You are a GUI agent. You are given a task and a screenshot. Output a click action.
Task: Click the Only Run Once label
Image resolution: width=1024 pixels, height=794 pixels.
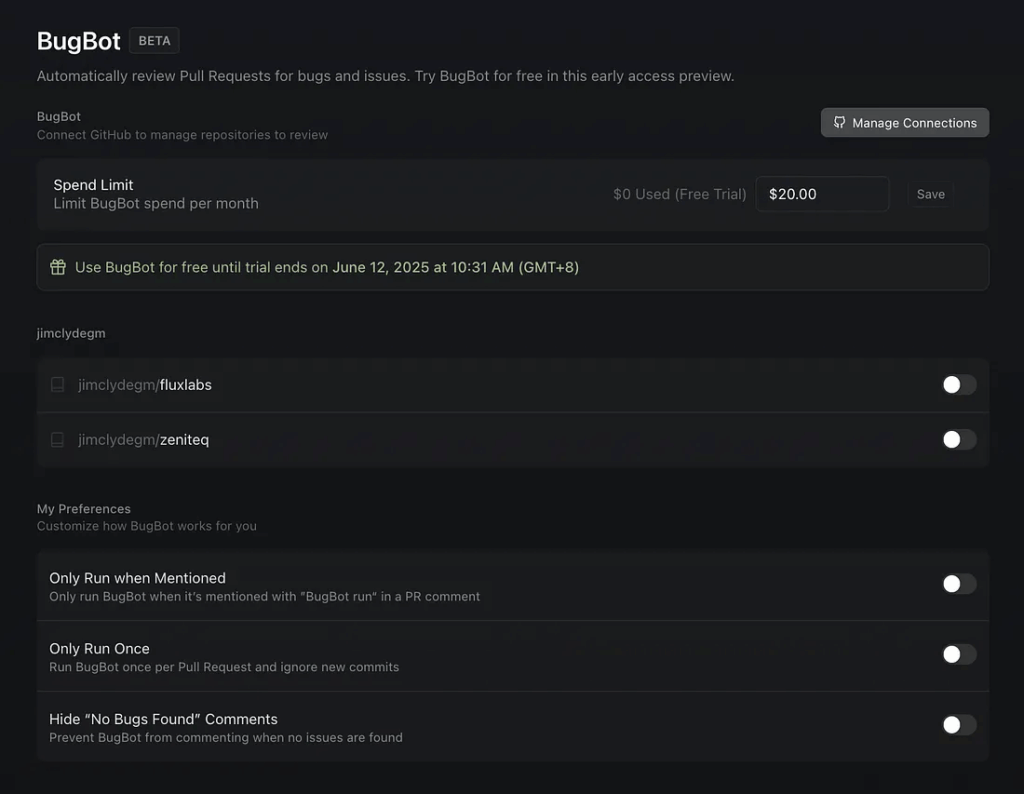[x=99, y=648]
